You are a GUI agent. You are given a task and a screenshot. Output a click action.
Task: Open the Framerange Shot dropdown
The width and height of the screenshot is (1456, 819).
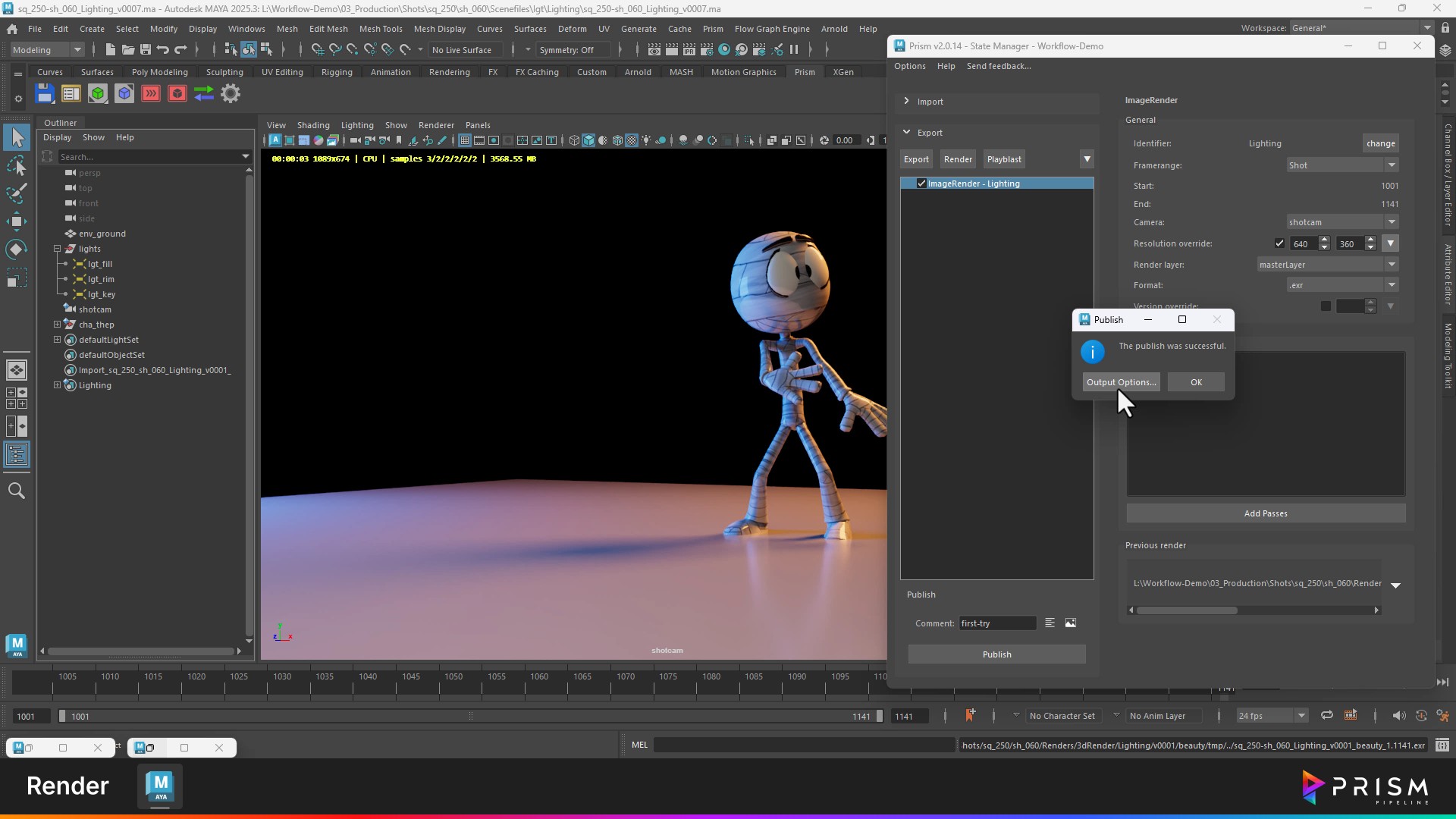1342,165
